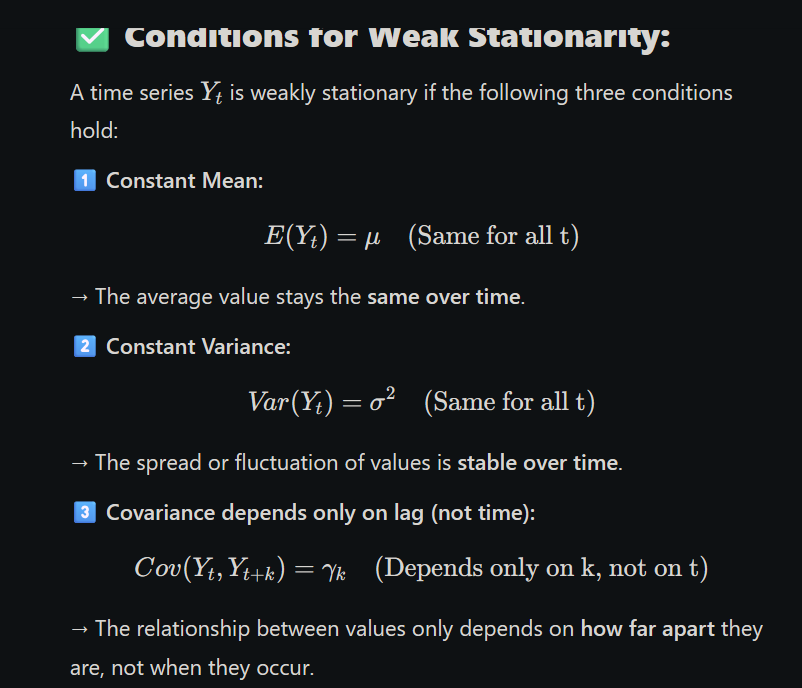Click the arrow before 'The spread or fluctuation'

point(79,463)
